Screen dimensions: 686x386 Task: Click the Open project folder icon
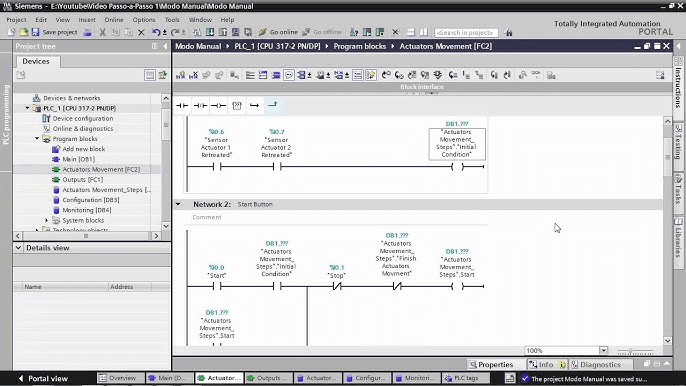(x=23, y=32)
